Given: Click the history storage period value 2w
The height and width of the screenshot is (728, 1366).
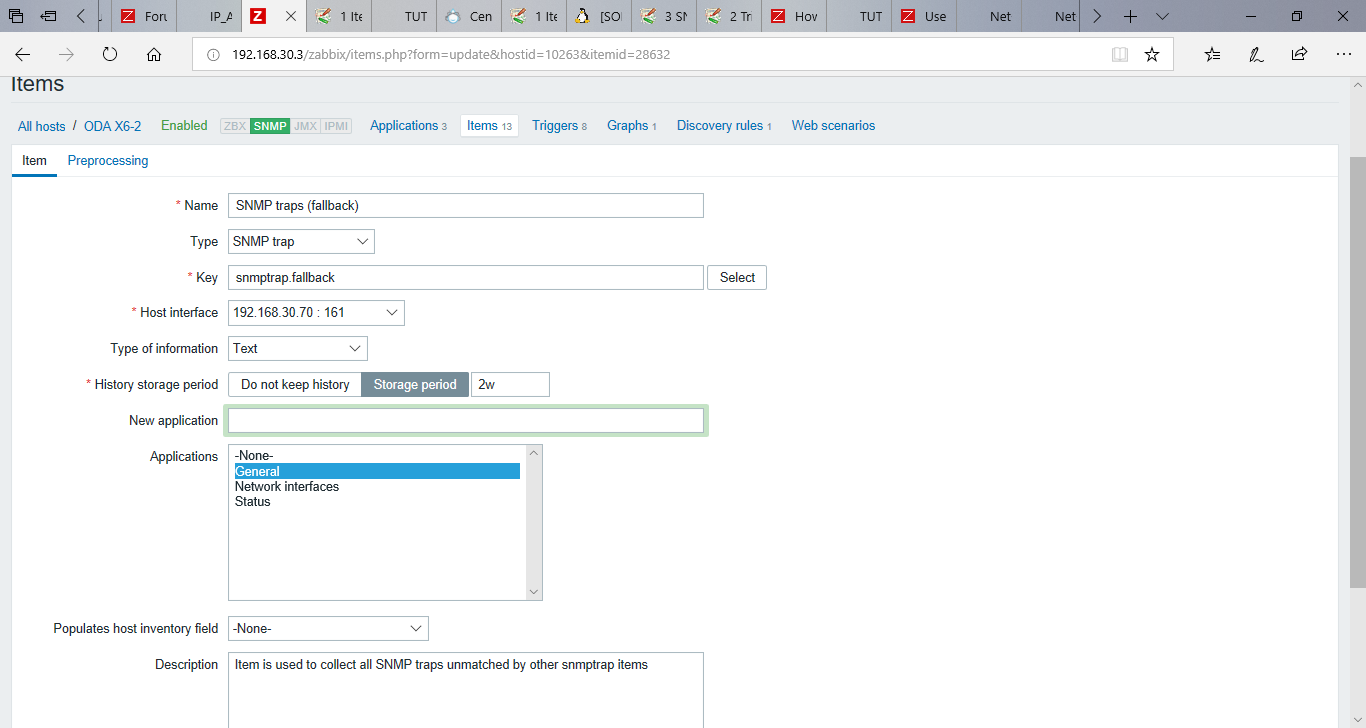Looking at the screenshot, I should pos(510,385).
